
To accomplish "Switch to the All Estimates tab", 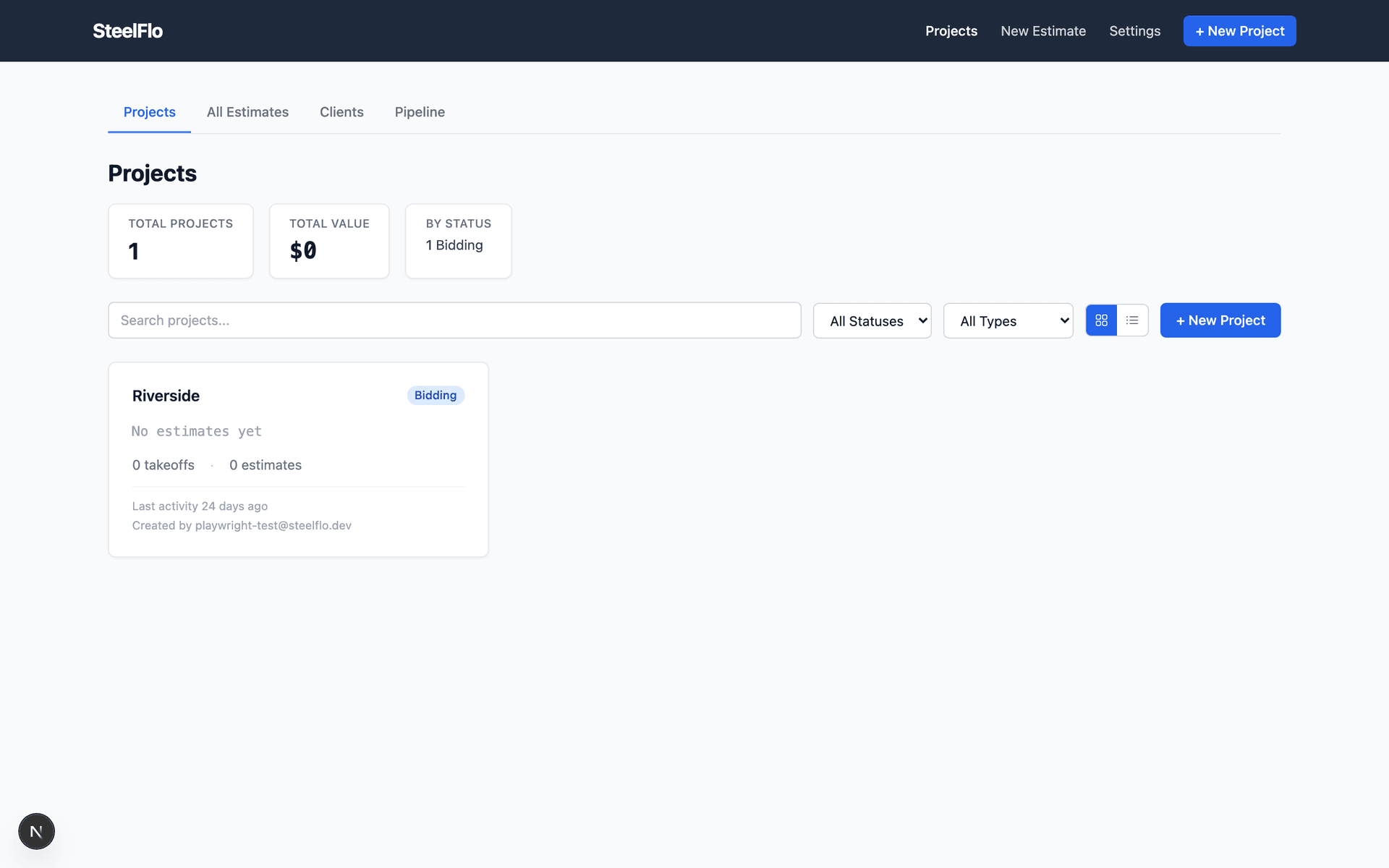I will pyautogui.click(x=247, y=112).
